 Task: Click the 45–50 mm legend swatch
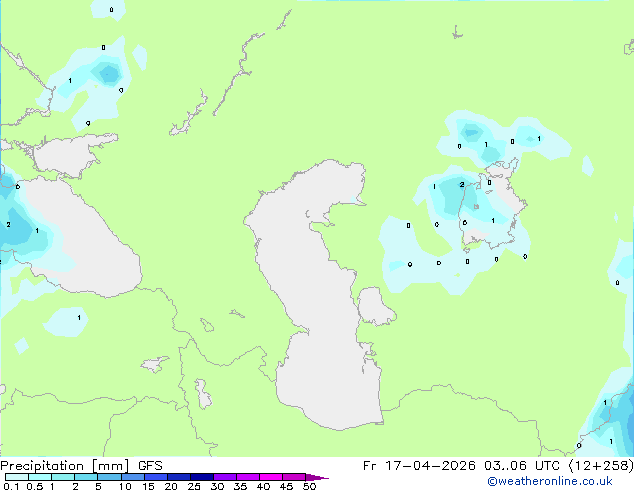tap(294, 477)
